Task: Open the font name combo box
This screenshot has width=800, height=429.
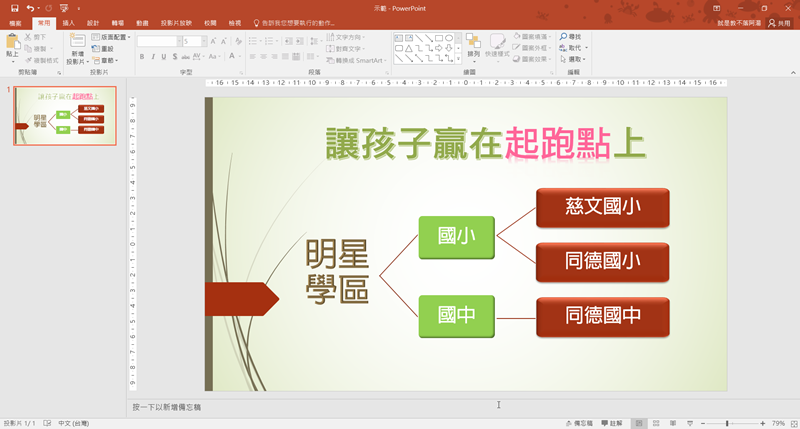Action: coord(160,41)
